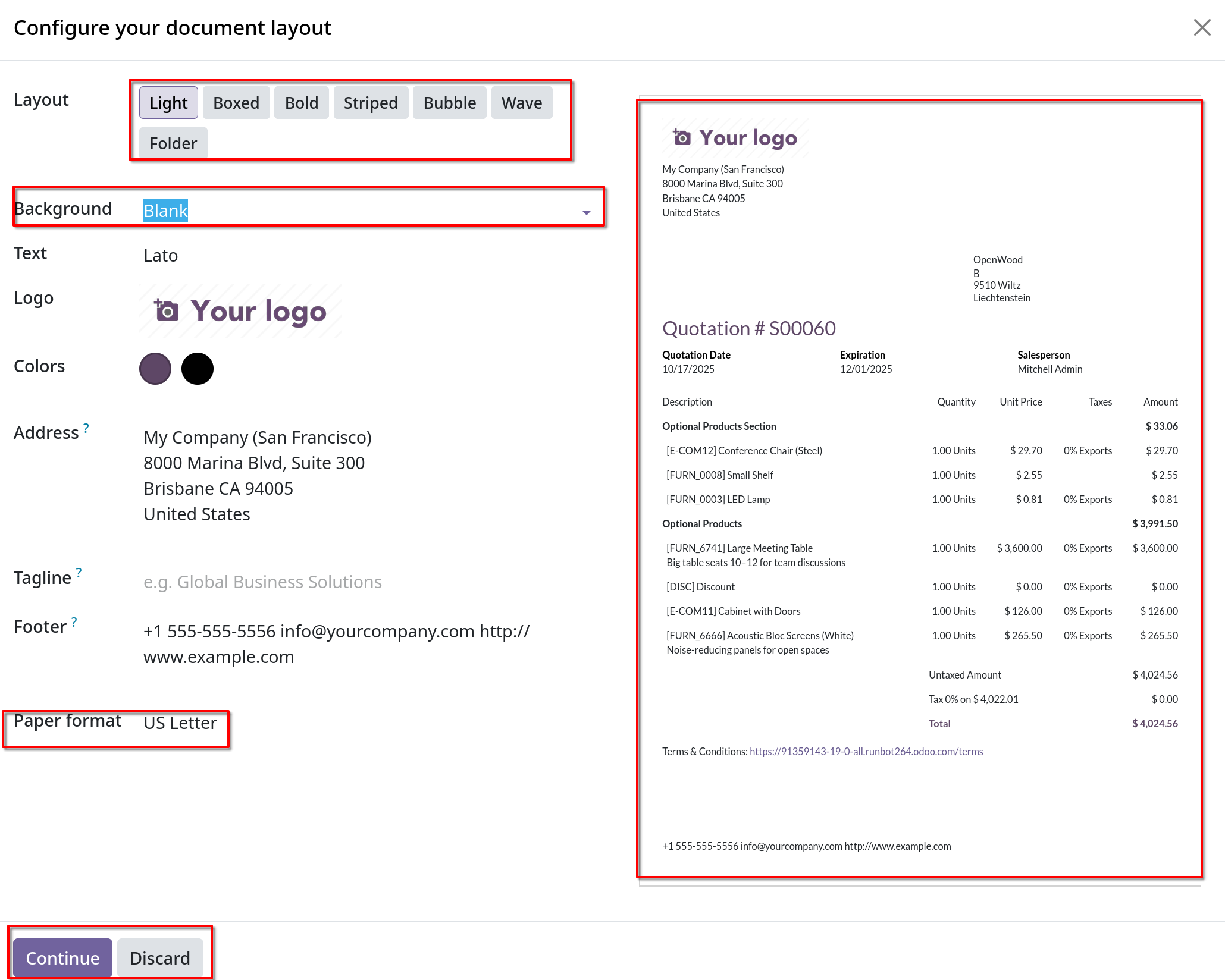Click the camera icon in the Logo field

[166, 310]
